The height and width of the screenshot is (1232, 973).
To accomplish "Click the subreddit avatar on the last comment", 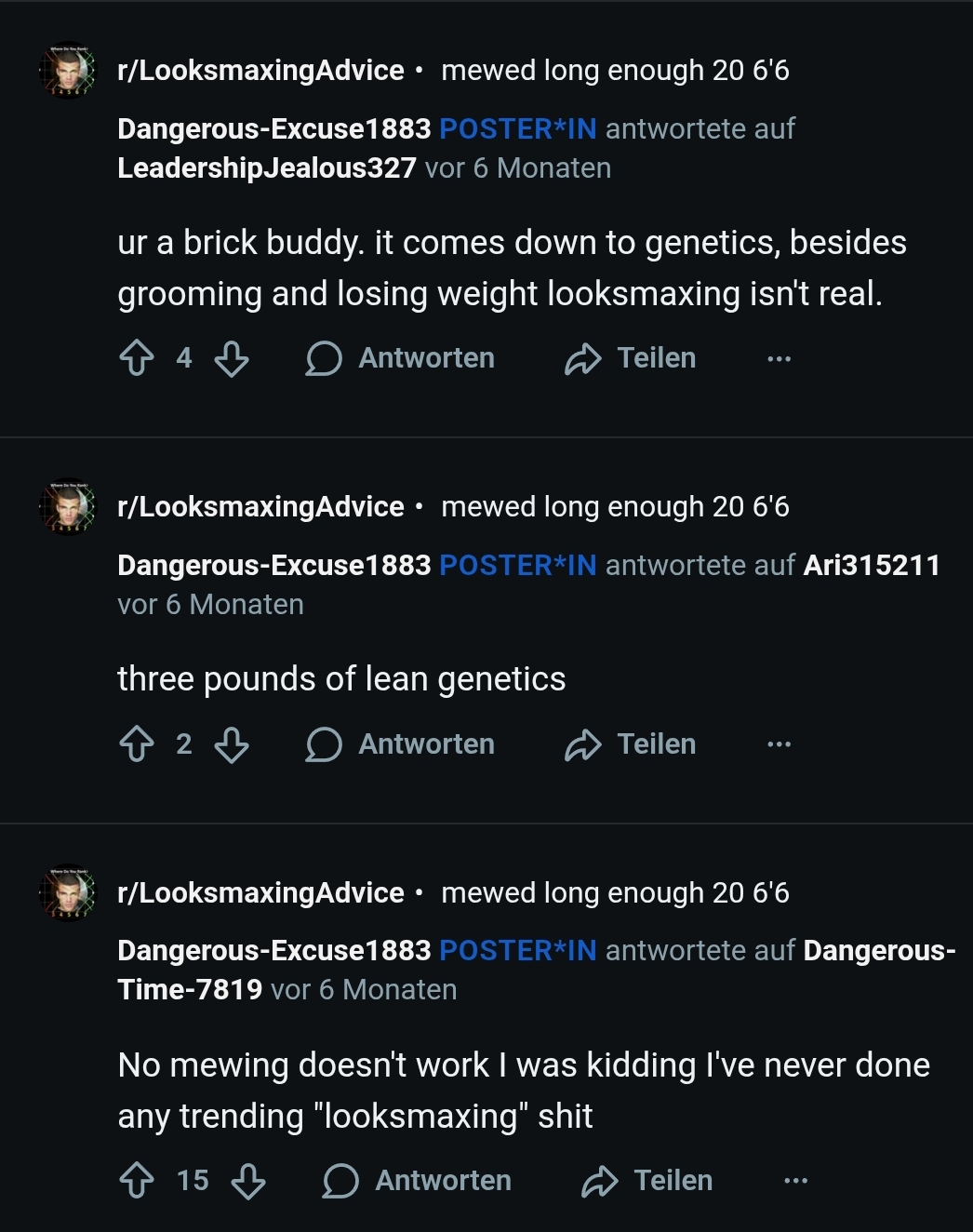I will click(x=68, y=893).
